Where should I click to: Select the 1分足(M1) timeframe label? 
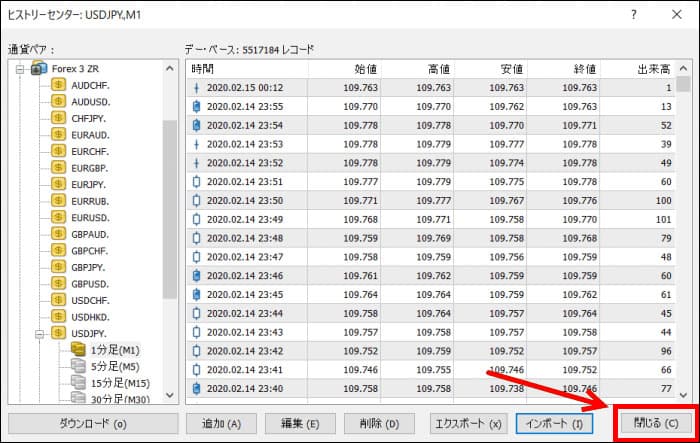(115, 350)
